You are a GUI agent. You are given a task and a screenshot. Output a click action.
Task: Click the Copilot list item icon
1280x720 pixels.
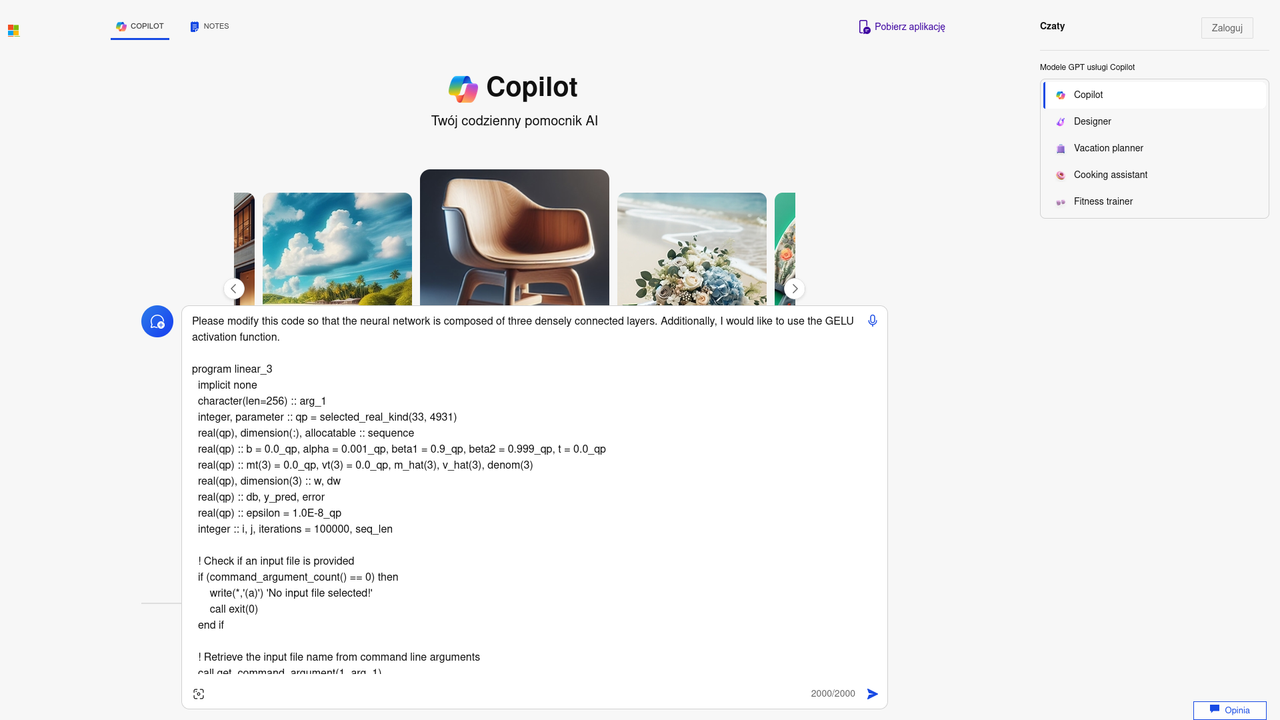tap(1061, 95)
